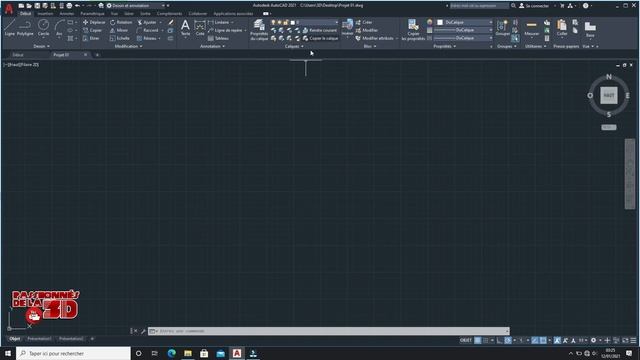Viewport: 640px width, 360px height.
Task: Toggle object snap in status bar
Action: 543,340
